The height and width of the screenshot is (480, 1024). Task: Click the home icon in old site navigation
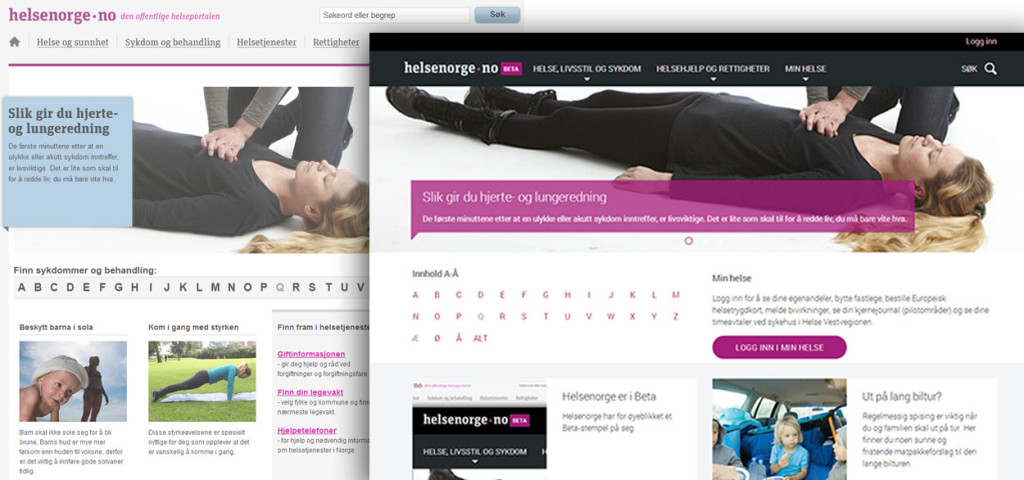click(14, 42)
